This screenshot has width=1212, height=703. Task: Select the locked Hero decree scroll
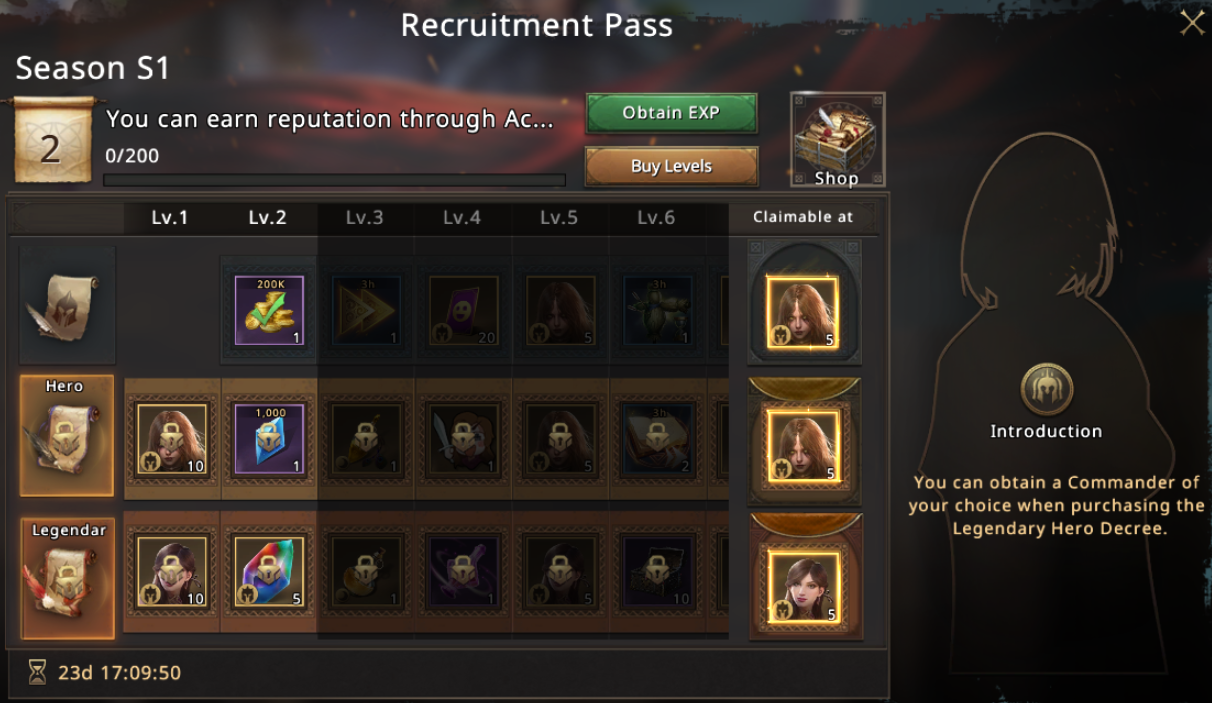(67, 436)
